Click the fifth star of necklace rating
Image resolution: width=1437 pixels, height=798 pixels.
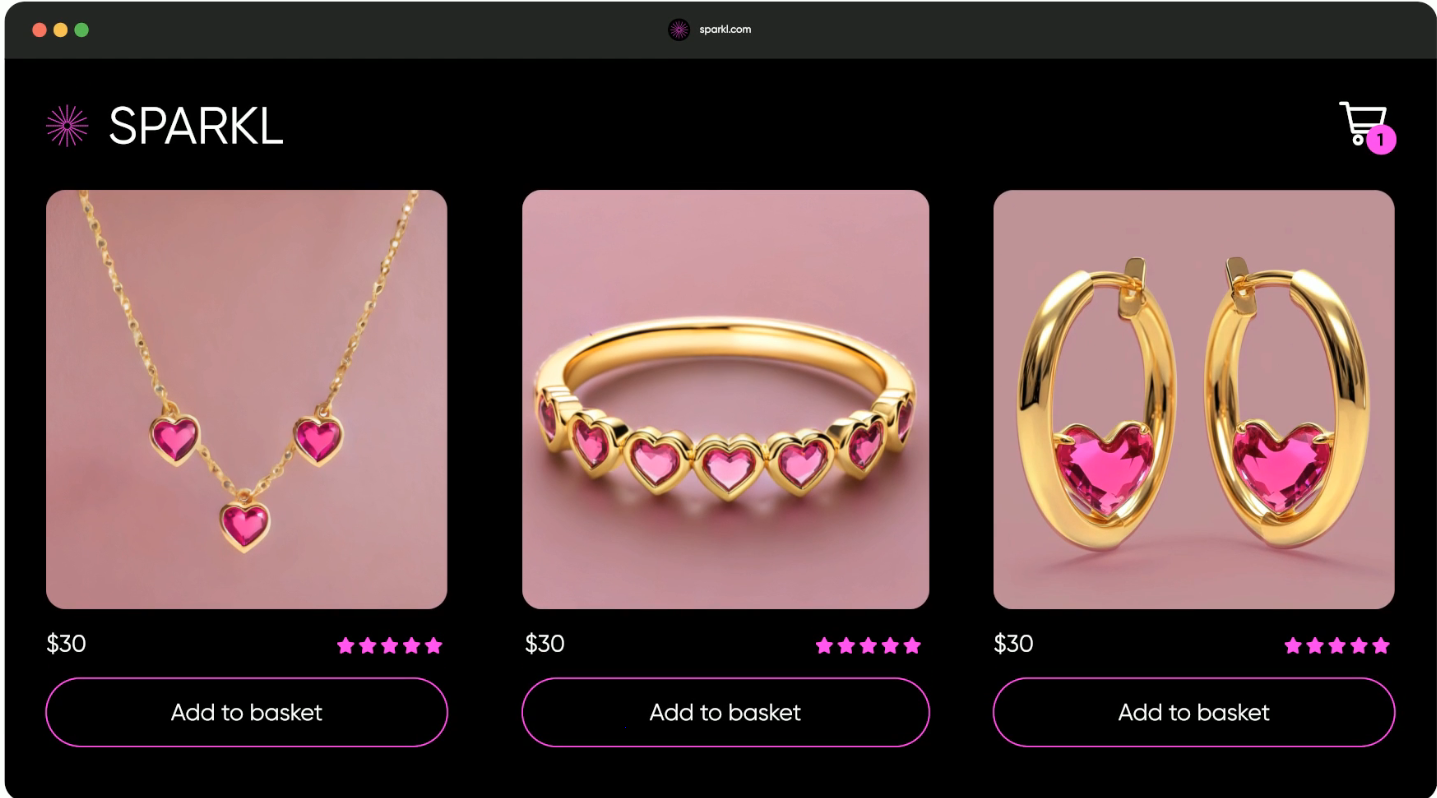coord(433,645)
